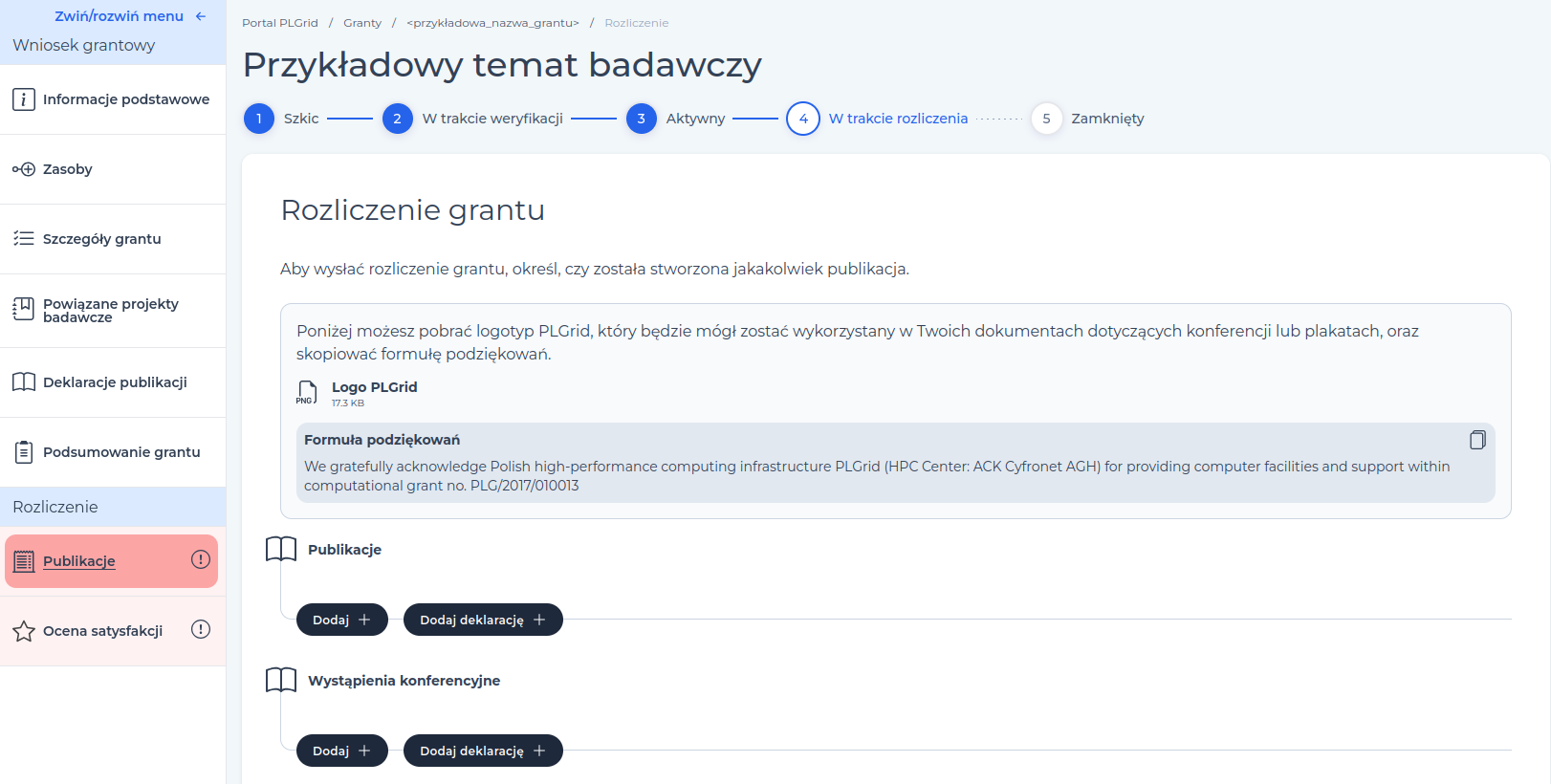Image resolution: width=1551 pixels, height=784 pixels.
Task: Open Podsumowanie grantu section
Action: pyautogui.click(x=113, y=452)
